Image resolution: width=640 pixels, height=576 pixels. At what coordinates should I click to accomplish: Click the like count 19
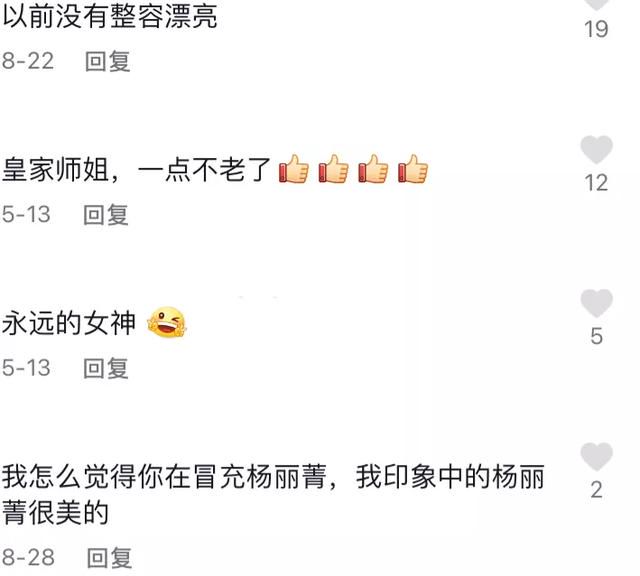coord(596,29)
